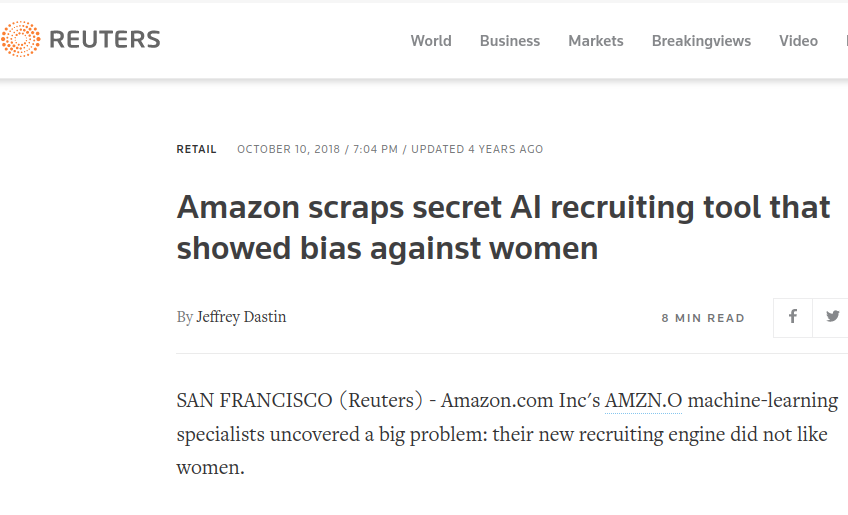Go to the Business section
Image resolution: width=848 pixels, height=515 pixels.
[510, 41]
